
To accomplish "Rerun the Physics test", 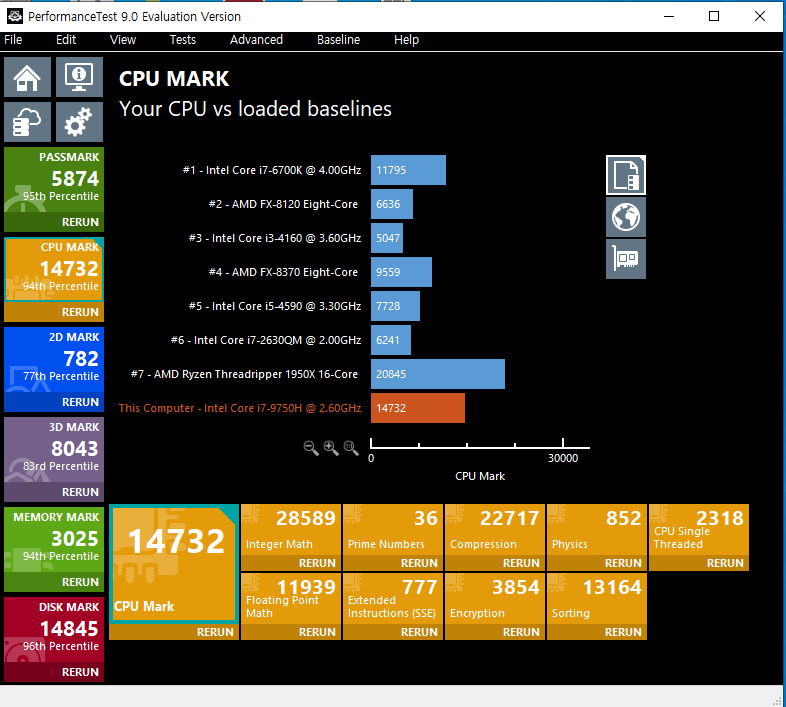I will point(597,564).
